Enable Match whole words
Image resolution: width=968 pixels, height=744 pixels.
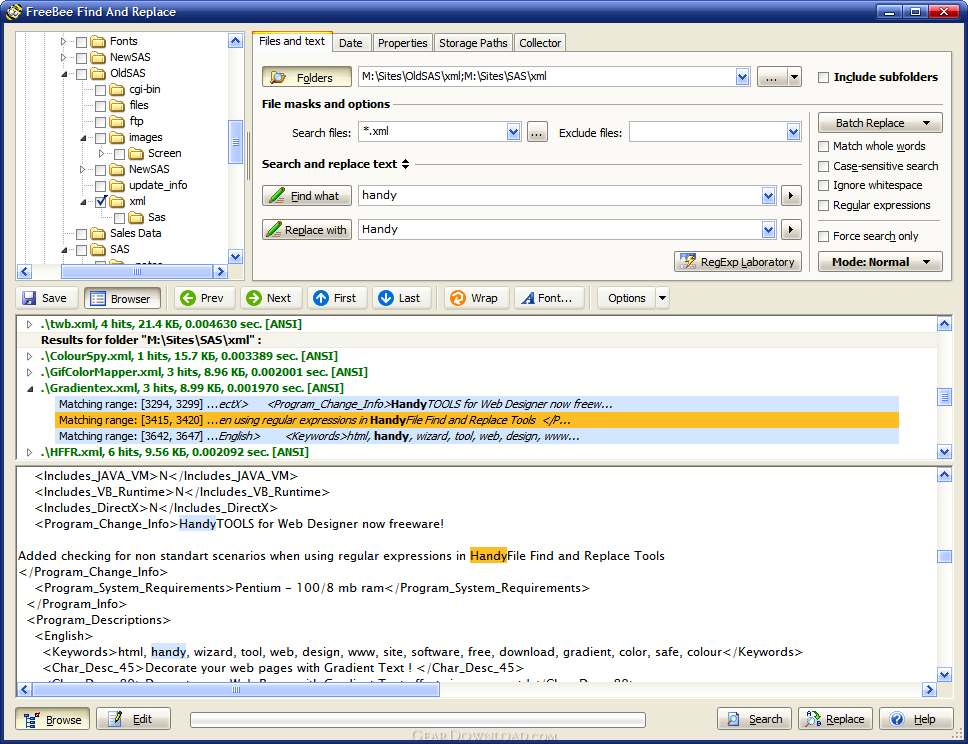pos(823,146)
